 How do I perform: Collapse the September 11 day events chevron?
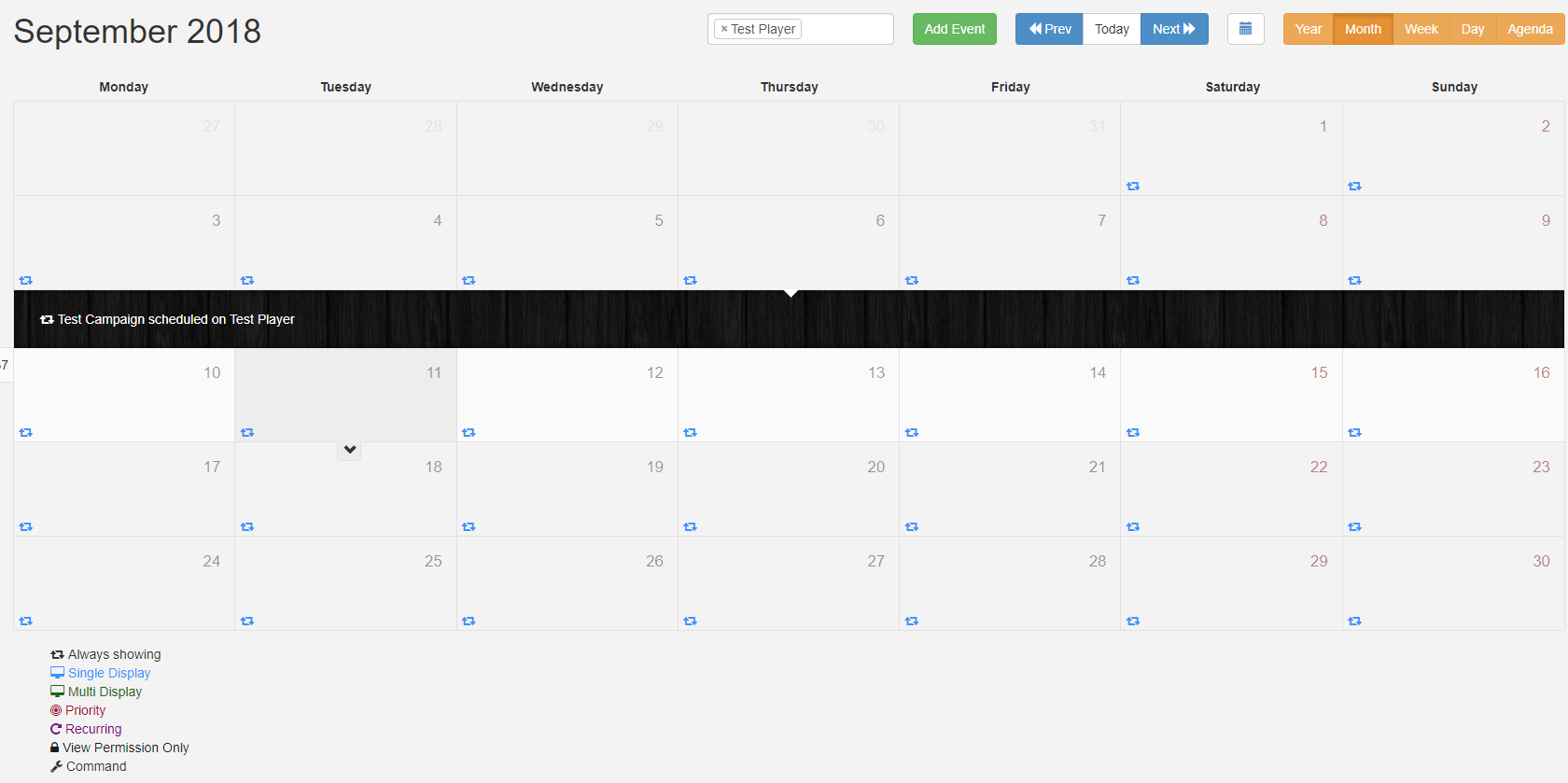(x=349, y=450)
